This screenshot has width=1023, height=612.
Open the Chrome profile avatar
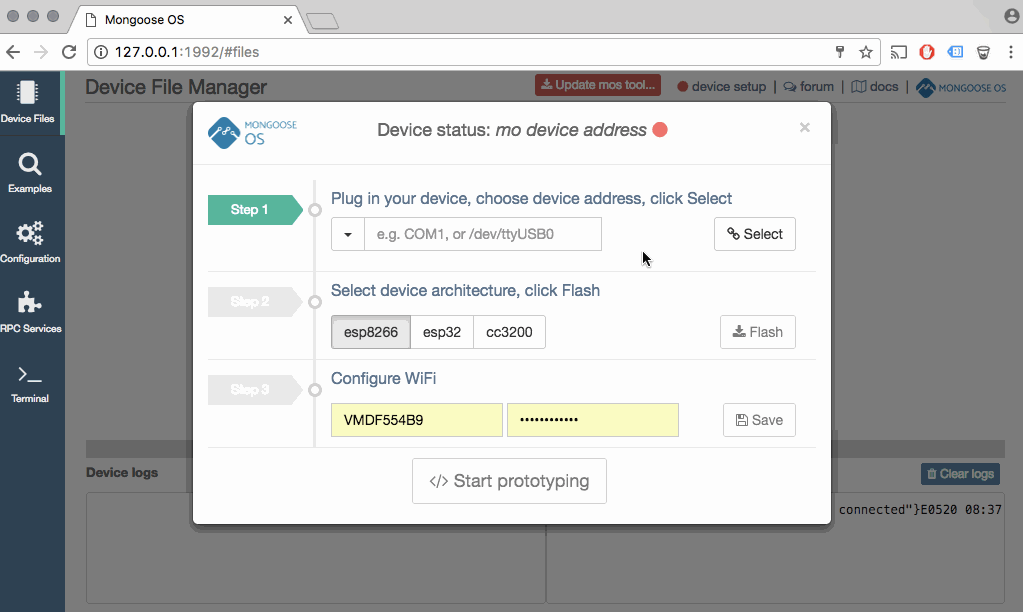(1012, 16)
